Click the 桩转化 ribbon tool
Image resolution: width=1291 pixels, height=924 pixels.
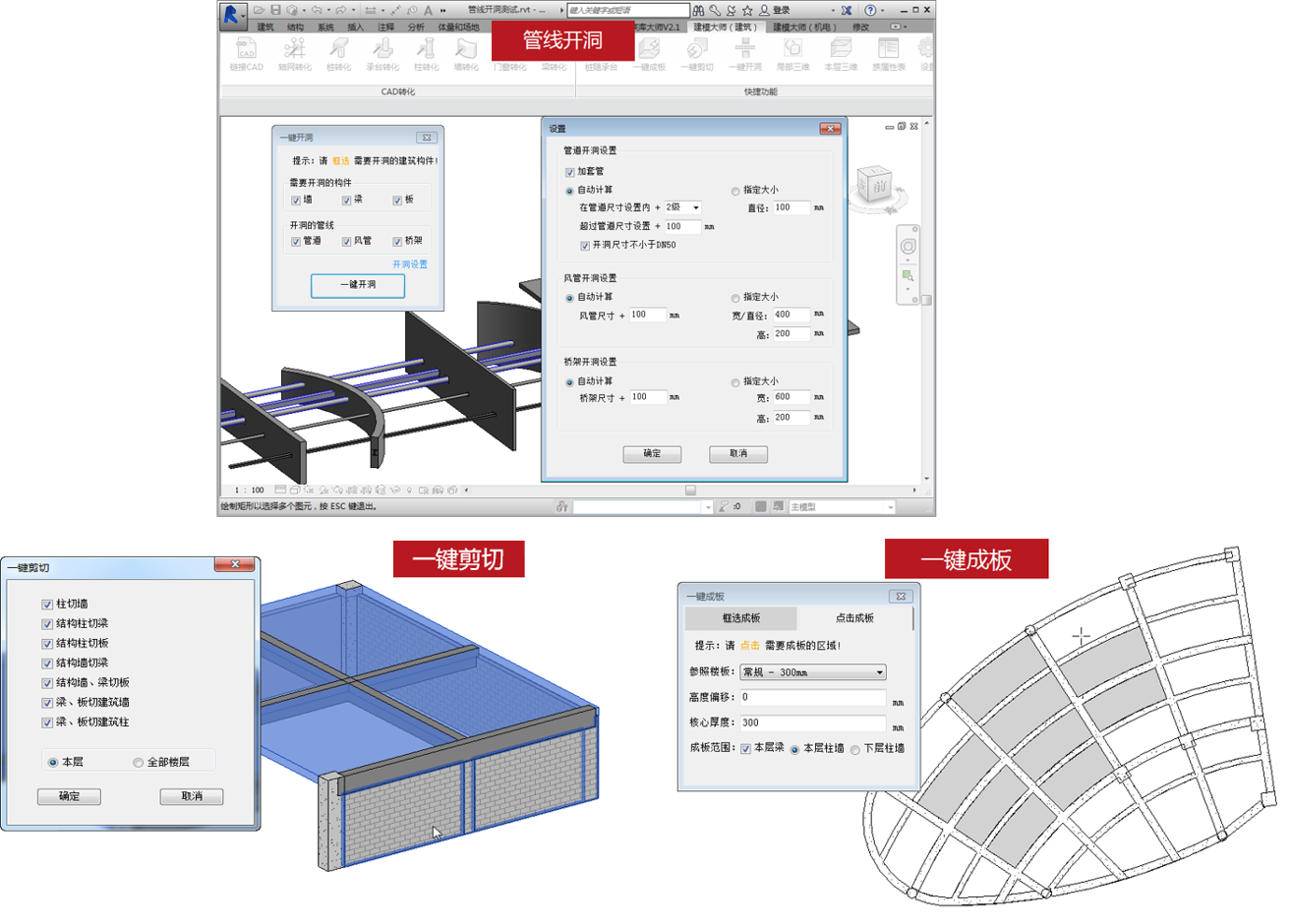[x=338, y=54]
